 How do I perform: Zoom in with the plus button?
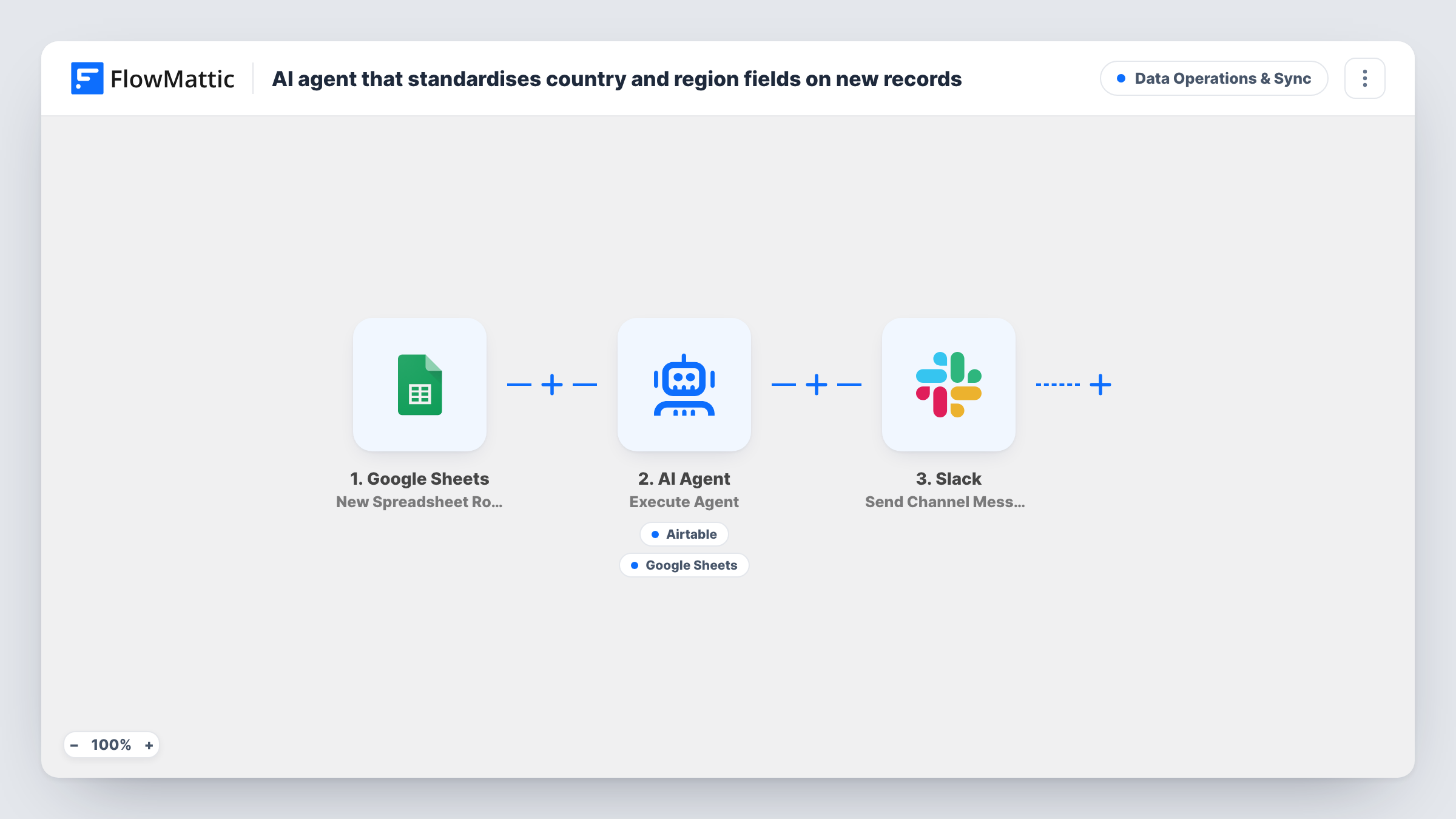click(x=149, y=745)
